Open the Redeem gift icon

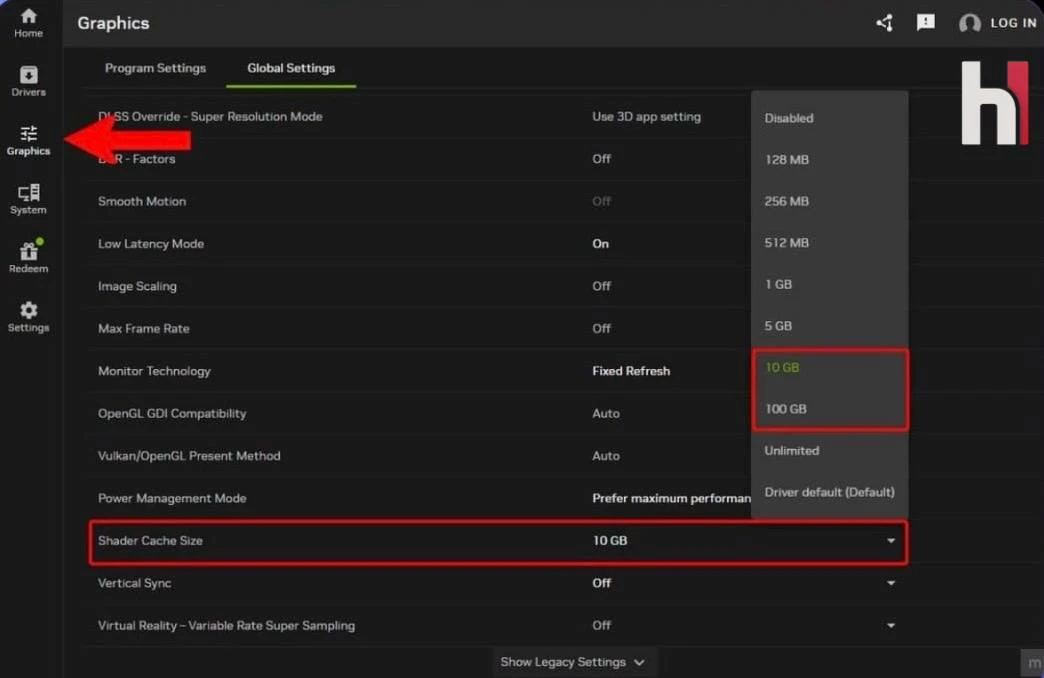pyautogui.click(x=28, y=257)
